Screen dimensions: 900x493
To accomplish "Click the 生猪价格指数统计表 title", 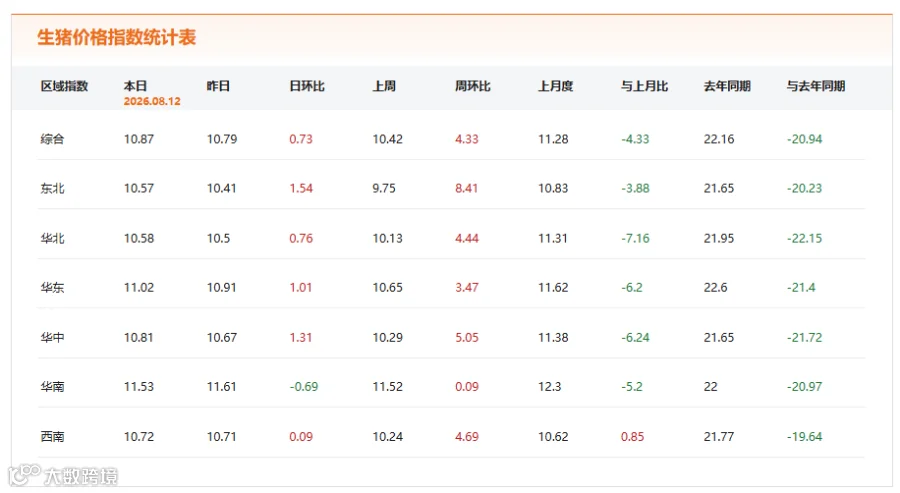I will (x=117, y=37).
